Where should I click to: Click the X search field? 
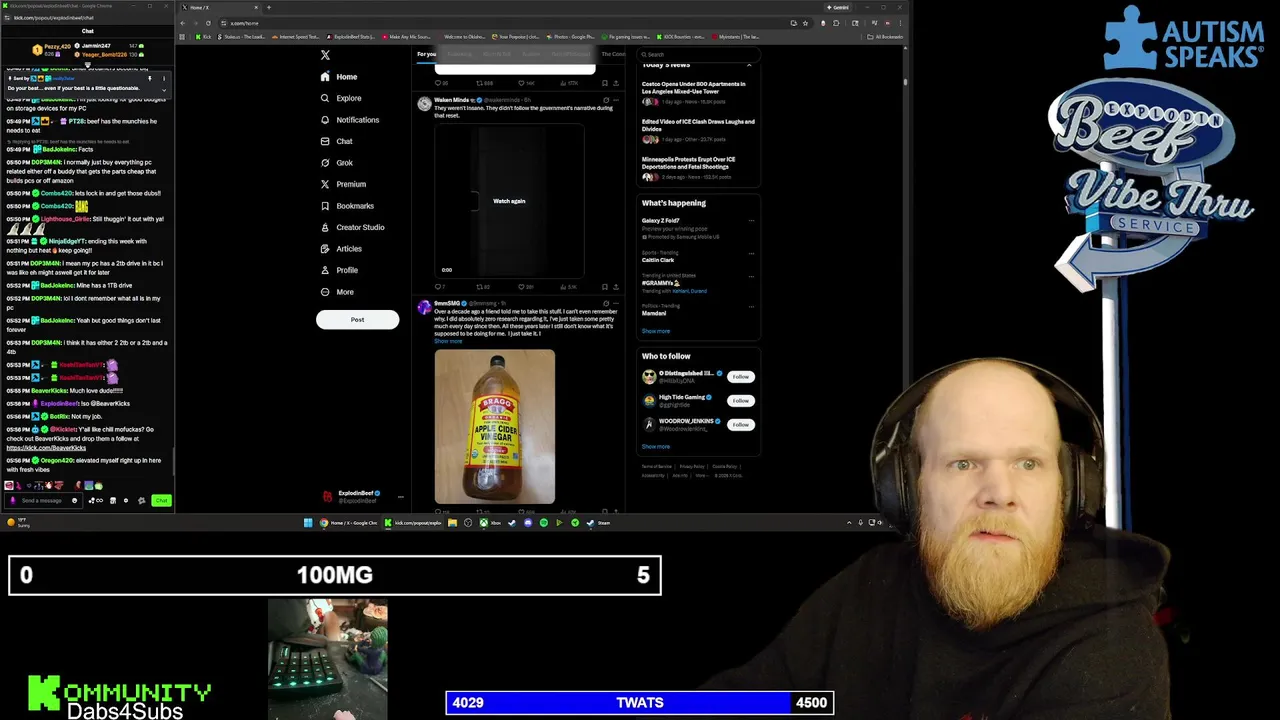698,54
